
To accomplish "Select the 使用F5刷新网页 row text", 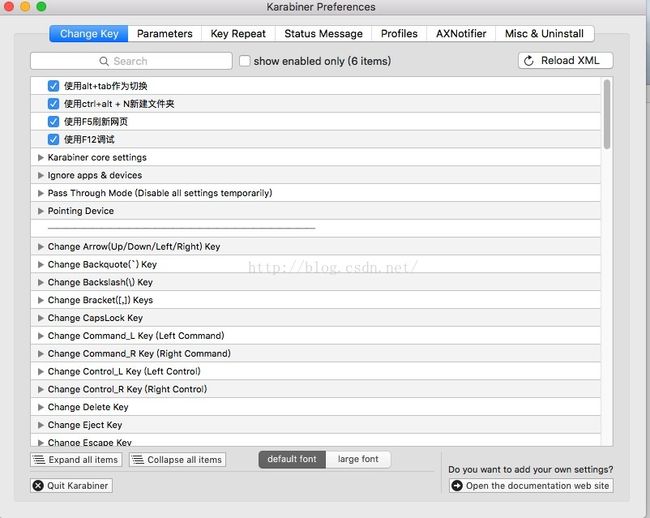I will coord(96,121).
